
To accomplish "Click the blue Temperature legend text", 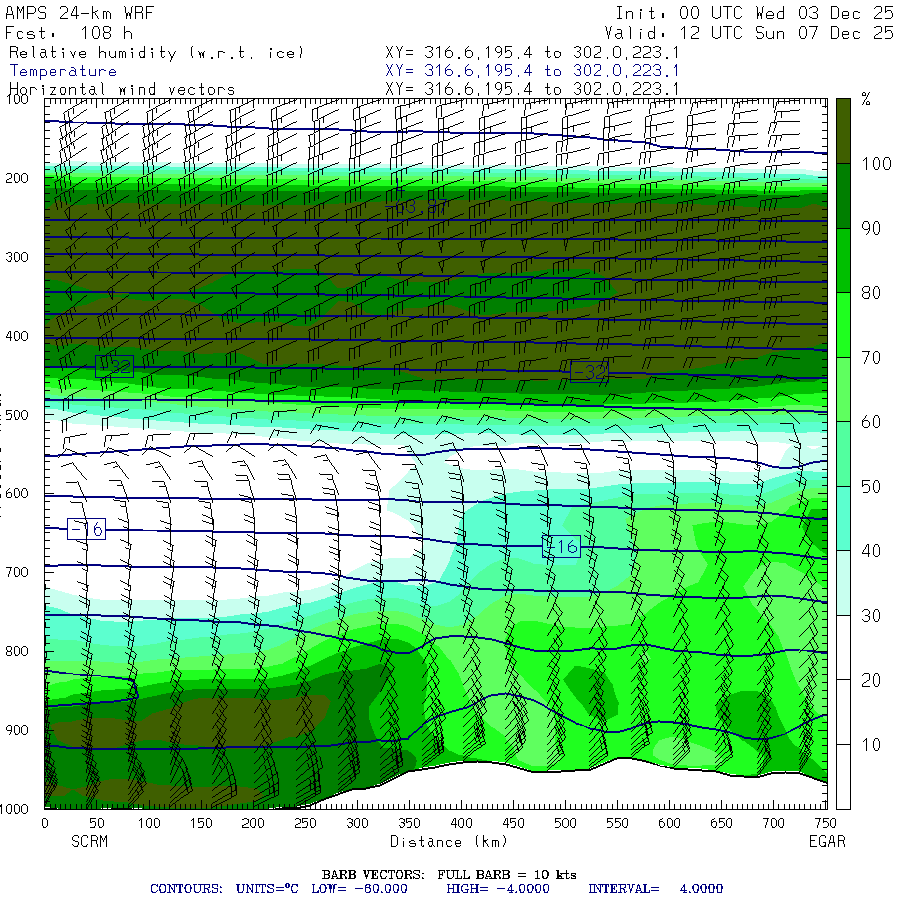I will (x=63, y=71).
